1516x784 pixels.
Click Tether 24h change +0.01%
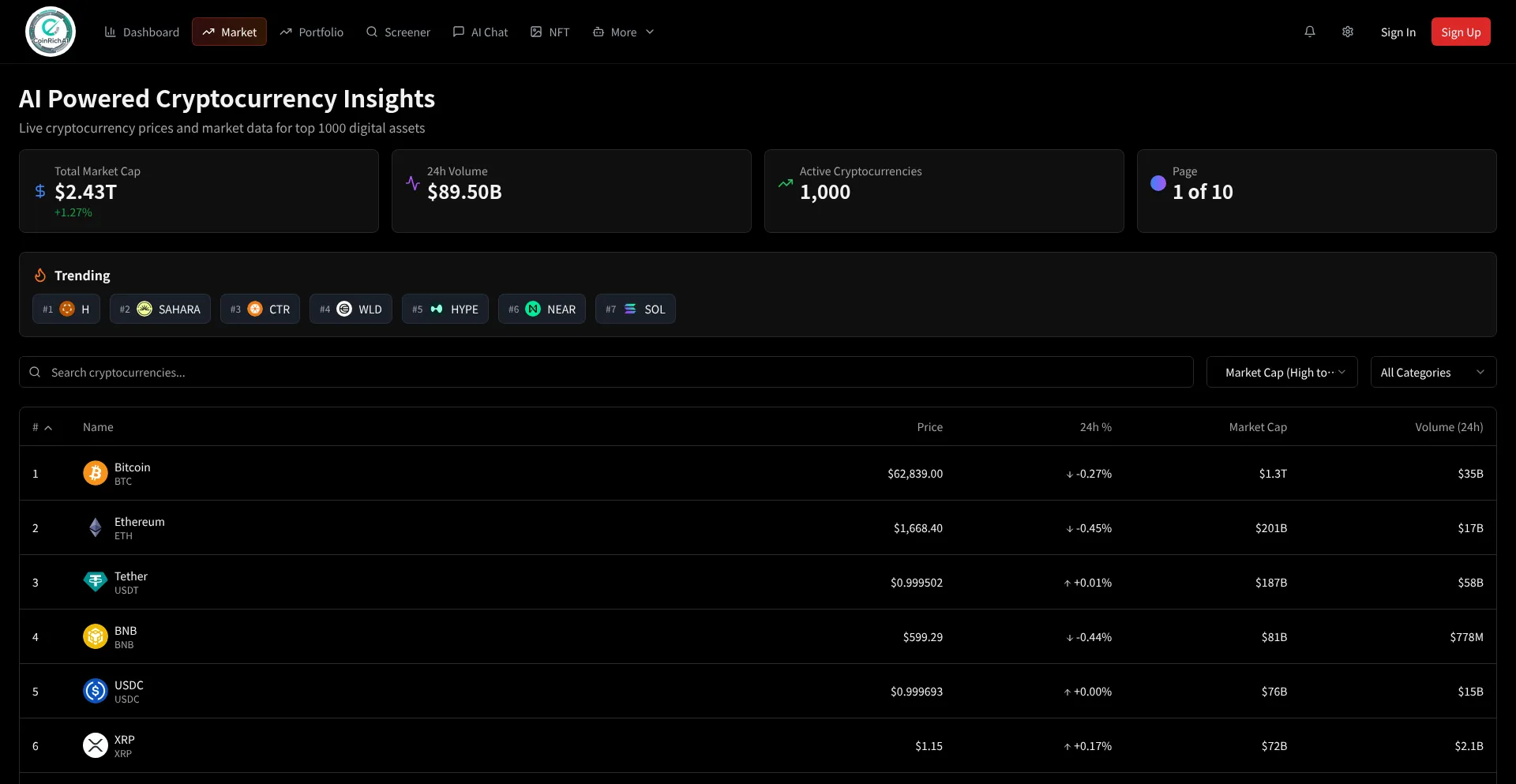click(x=1087, y=582)
